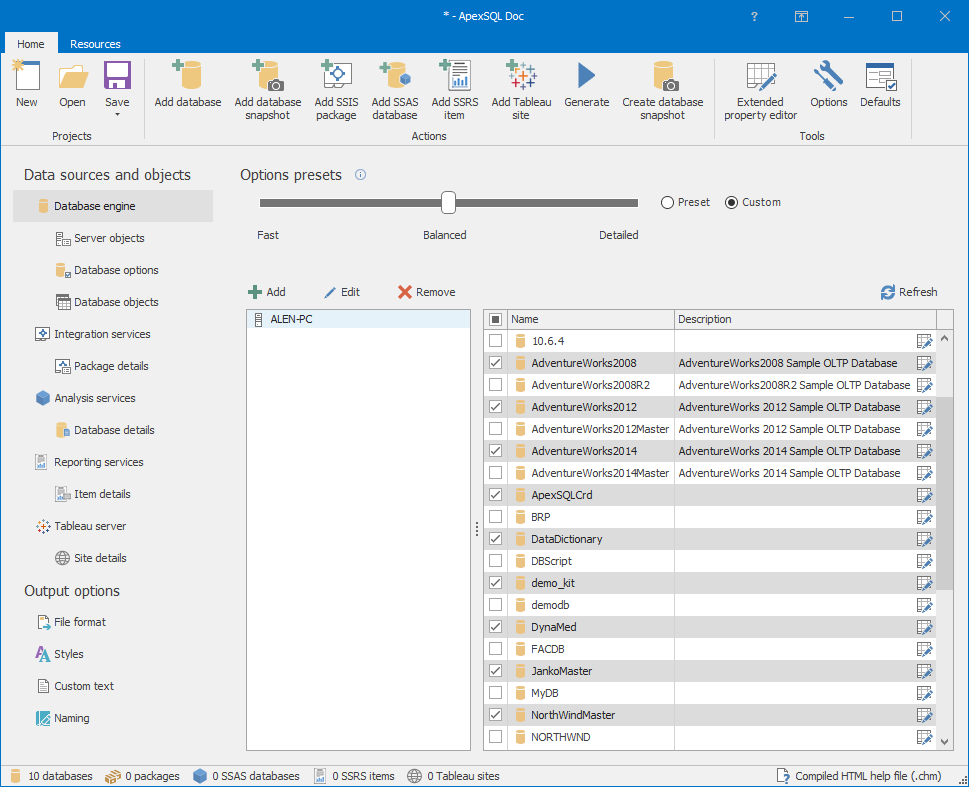Edit description icon for DynaMed
The image size is (969, 787).
click(x=925, y=627)
